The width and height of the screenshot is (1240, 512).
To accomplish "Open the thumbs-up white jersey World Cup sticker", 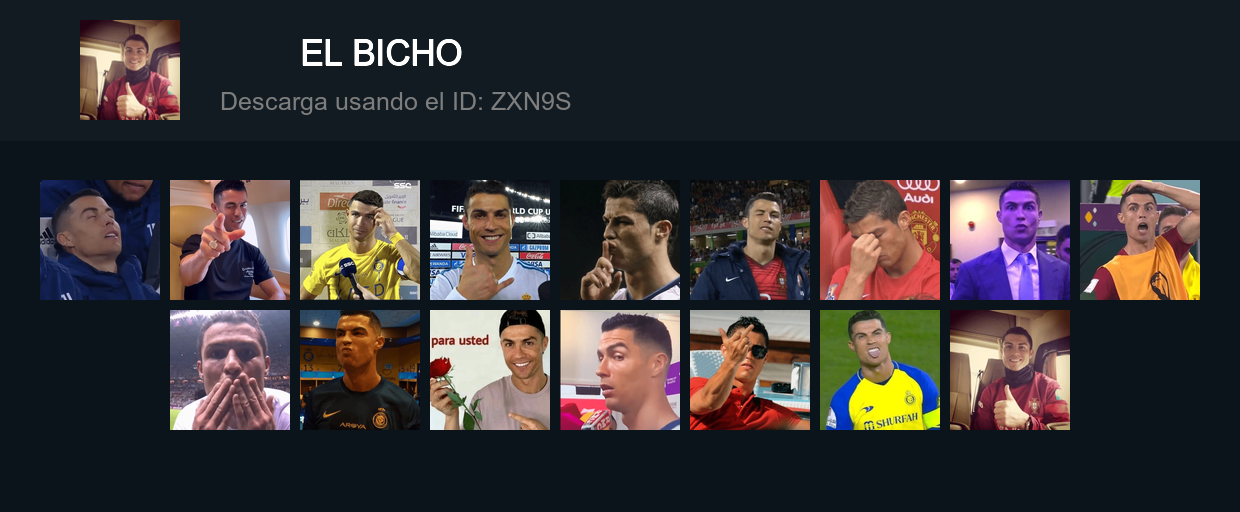I will coord(490,240).
